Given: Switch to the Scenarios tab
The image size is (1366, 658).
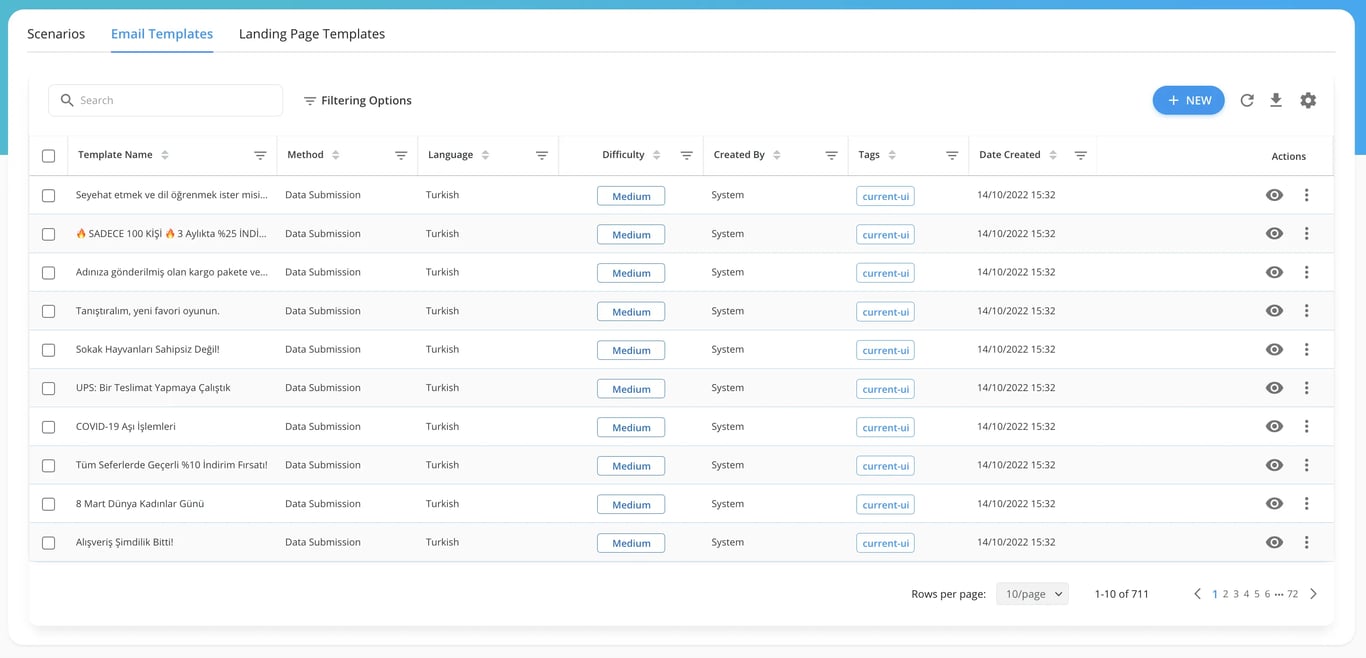Looking at the screenshot, I should (x=55, y=33).
